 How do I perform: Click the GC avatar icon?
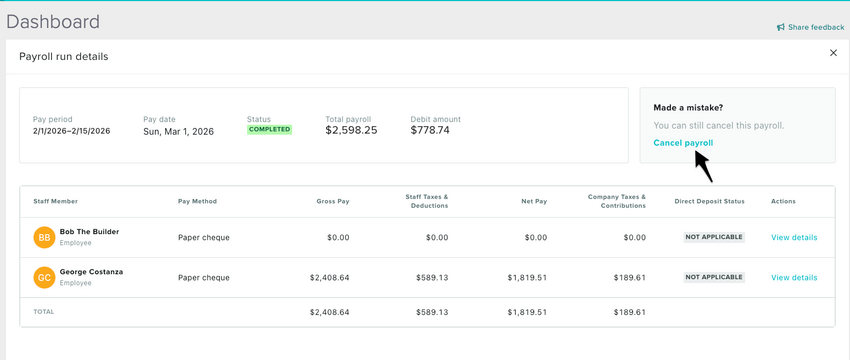click(44, 278)
